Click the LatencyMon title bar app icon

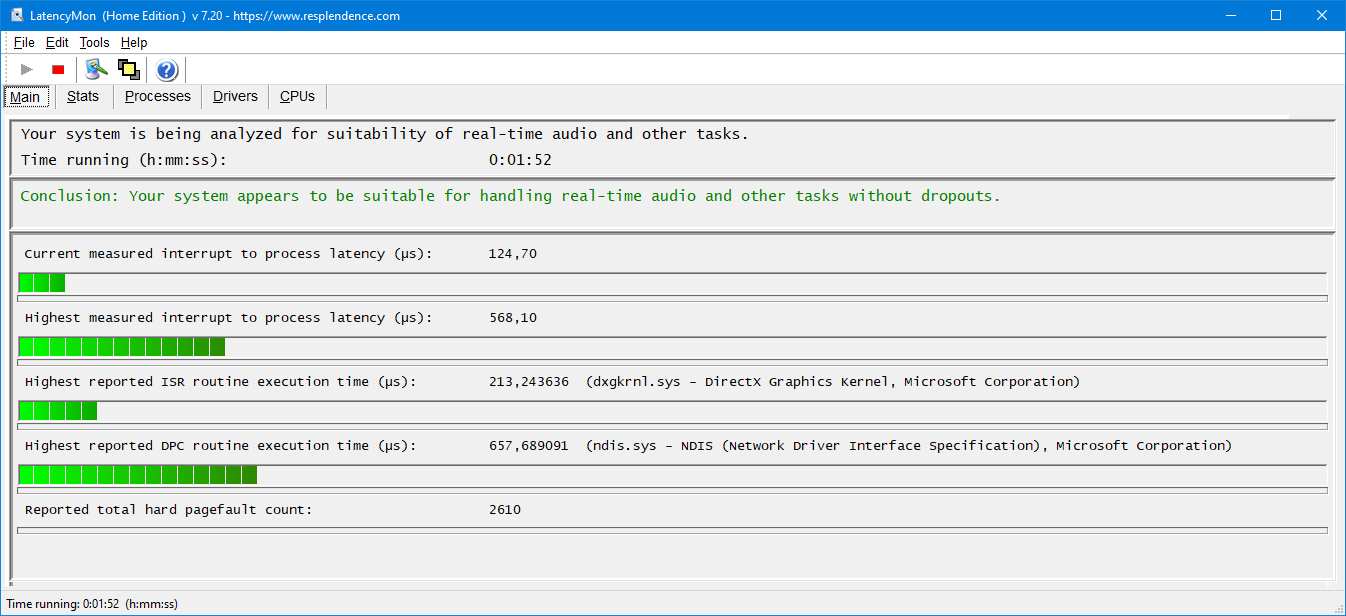(x=17, y=15)
